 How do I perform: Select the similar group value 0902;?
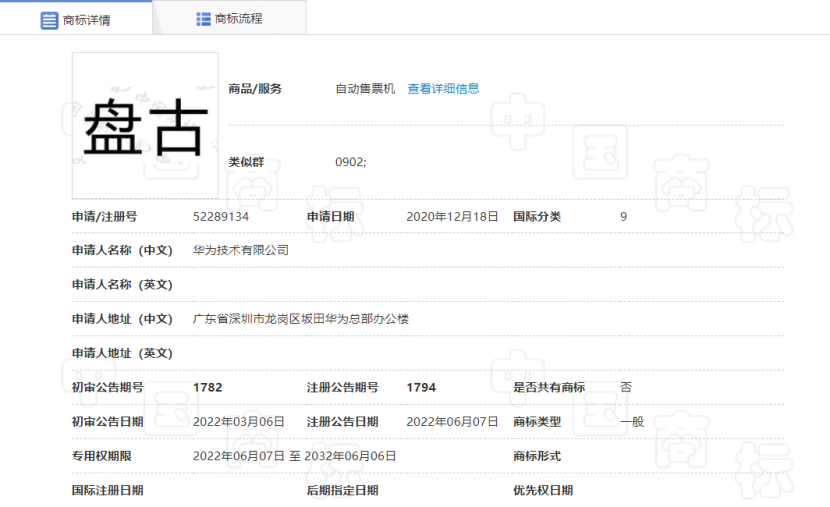pyautogui.click(x=350, y=162)
